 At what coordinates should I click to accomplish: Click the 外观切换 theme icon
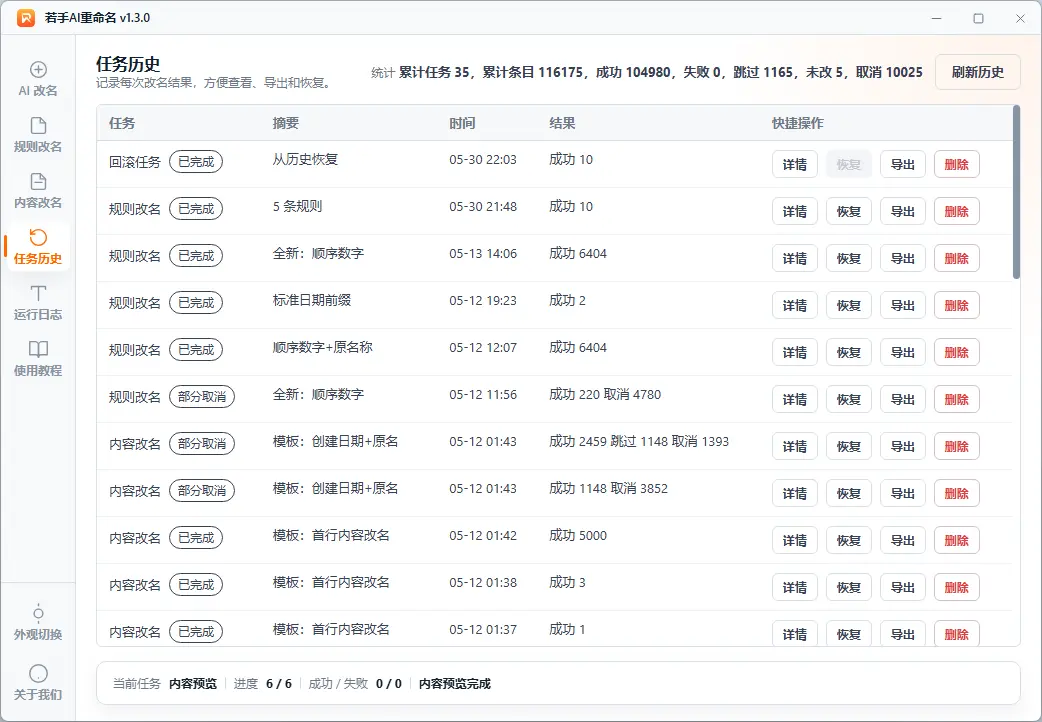pos(38,612)
